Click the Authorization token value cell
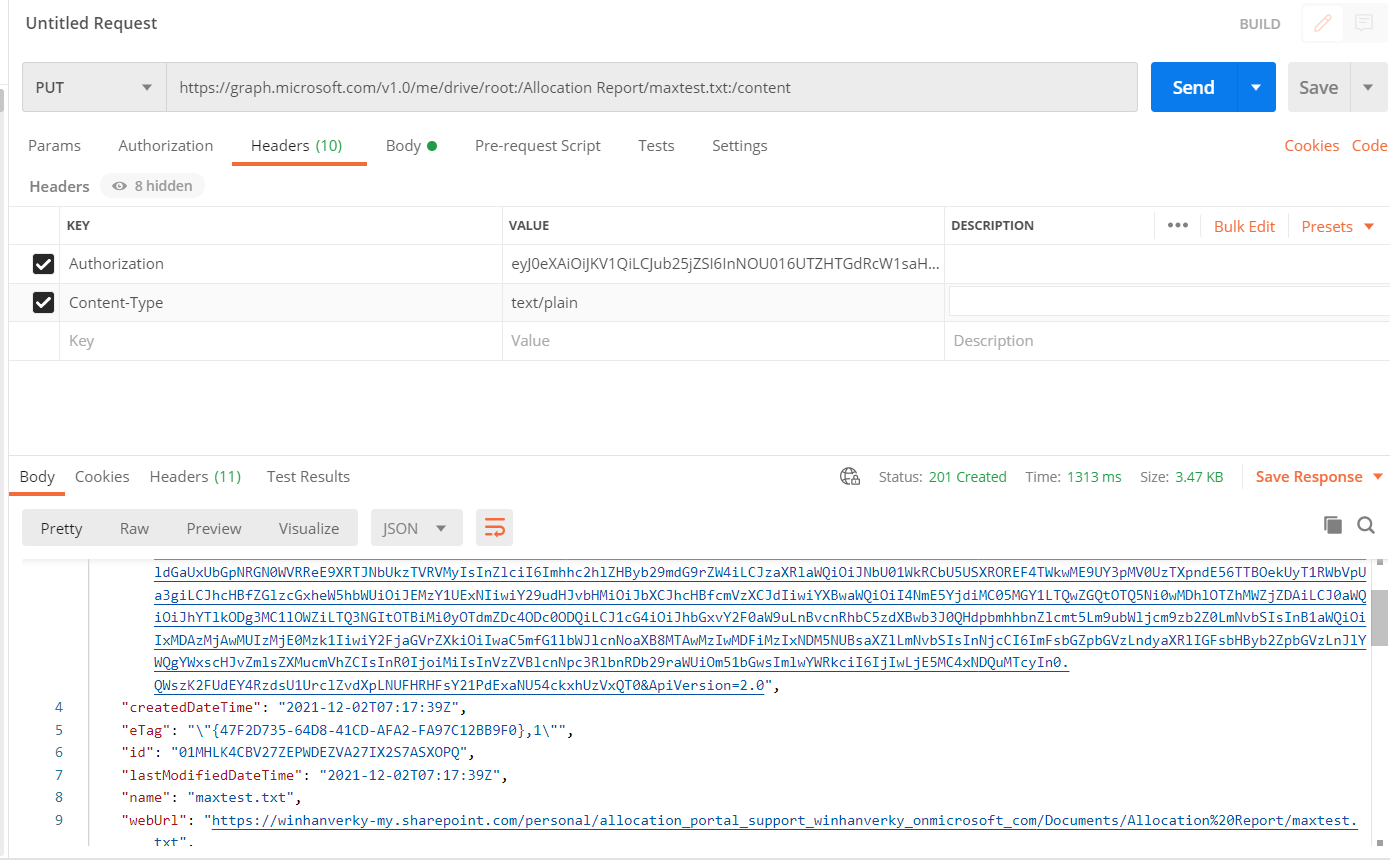 coord(723,264)
